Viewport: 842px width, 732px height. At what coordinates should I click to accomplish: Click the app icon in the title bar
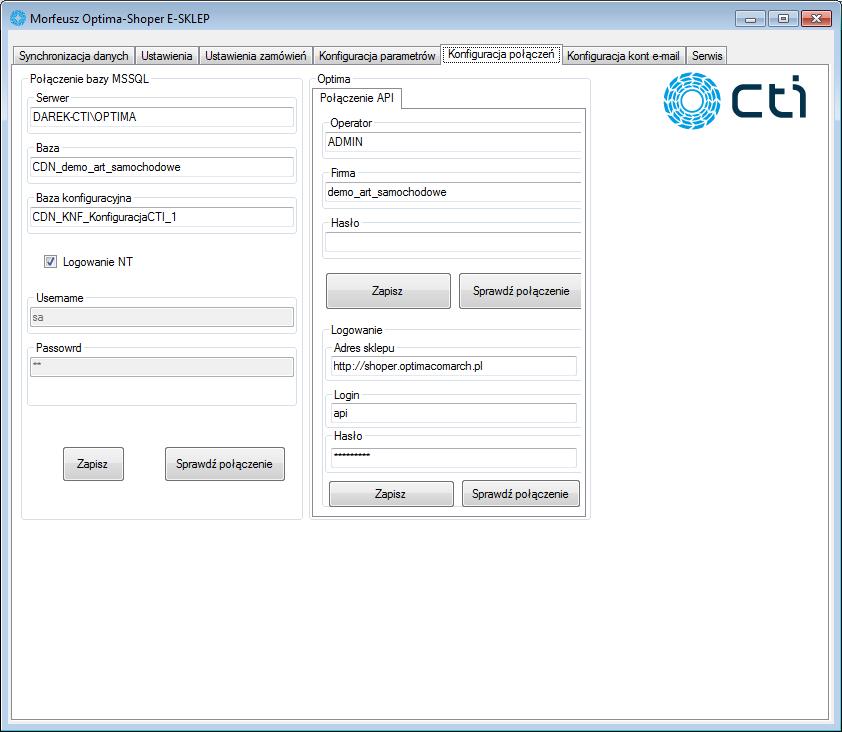pos(18,18)
